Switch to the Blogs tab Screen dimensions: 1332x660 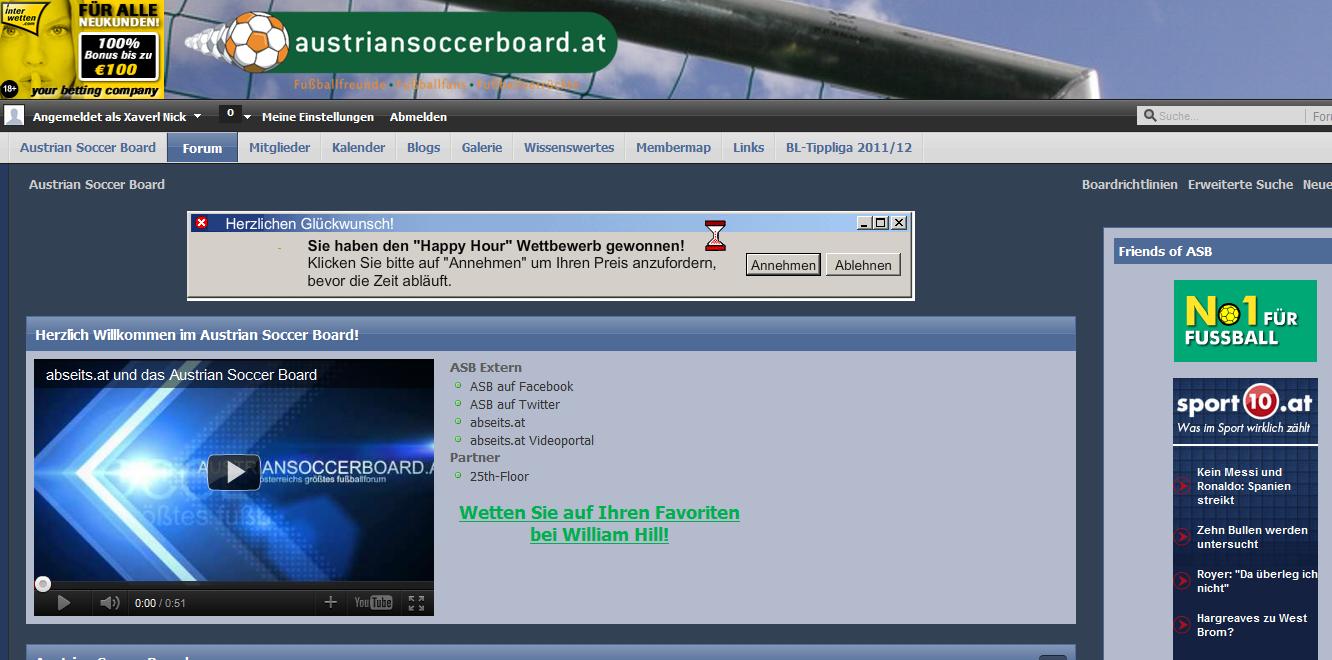tap(423, 147)
